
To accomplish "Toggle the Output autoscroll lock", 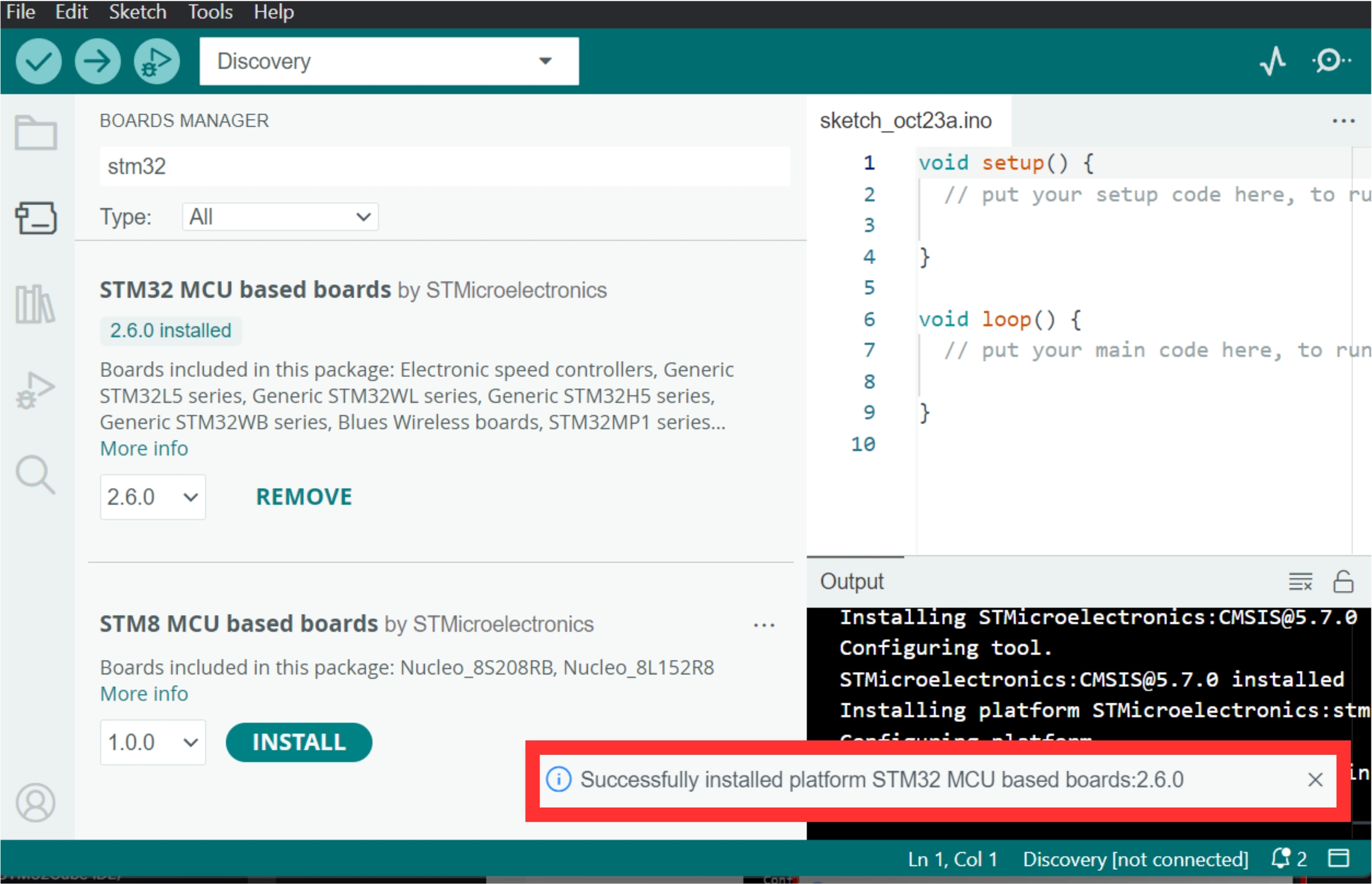I will (x=1343, y=581).
